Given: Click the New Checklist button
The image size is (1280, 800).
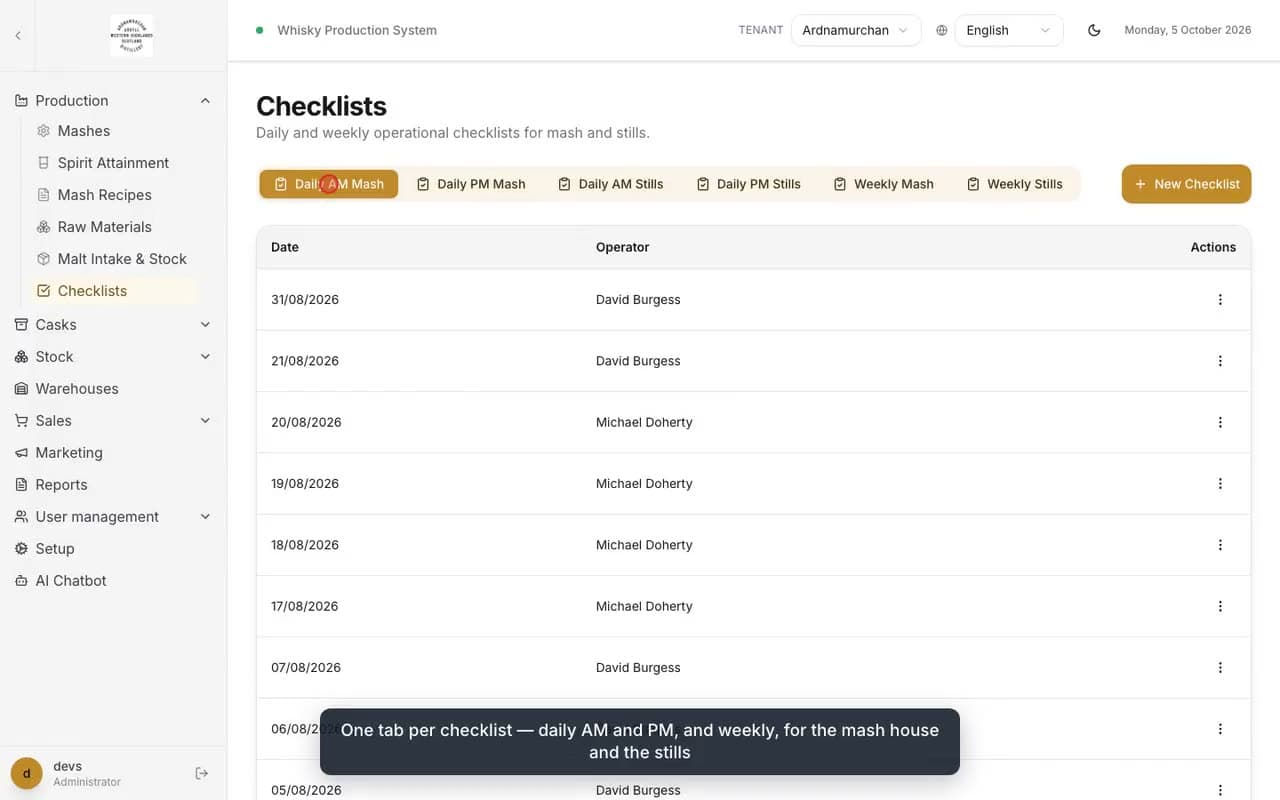Looking at the screenshot, I should coord(1187,184).
